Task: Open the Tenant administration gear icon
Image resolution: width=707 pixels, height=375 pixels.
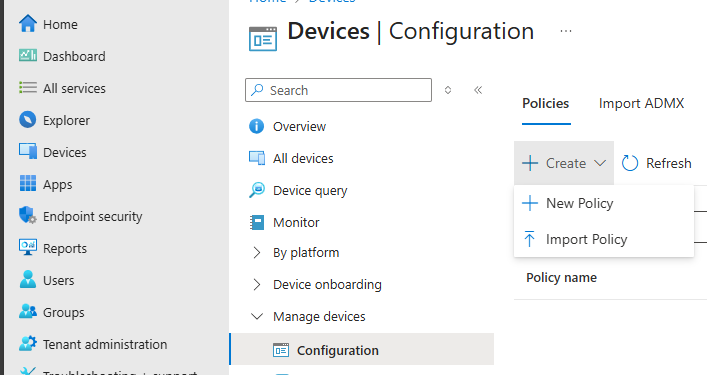Action: [x=28, y=343]
